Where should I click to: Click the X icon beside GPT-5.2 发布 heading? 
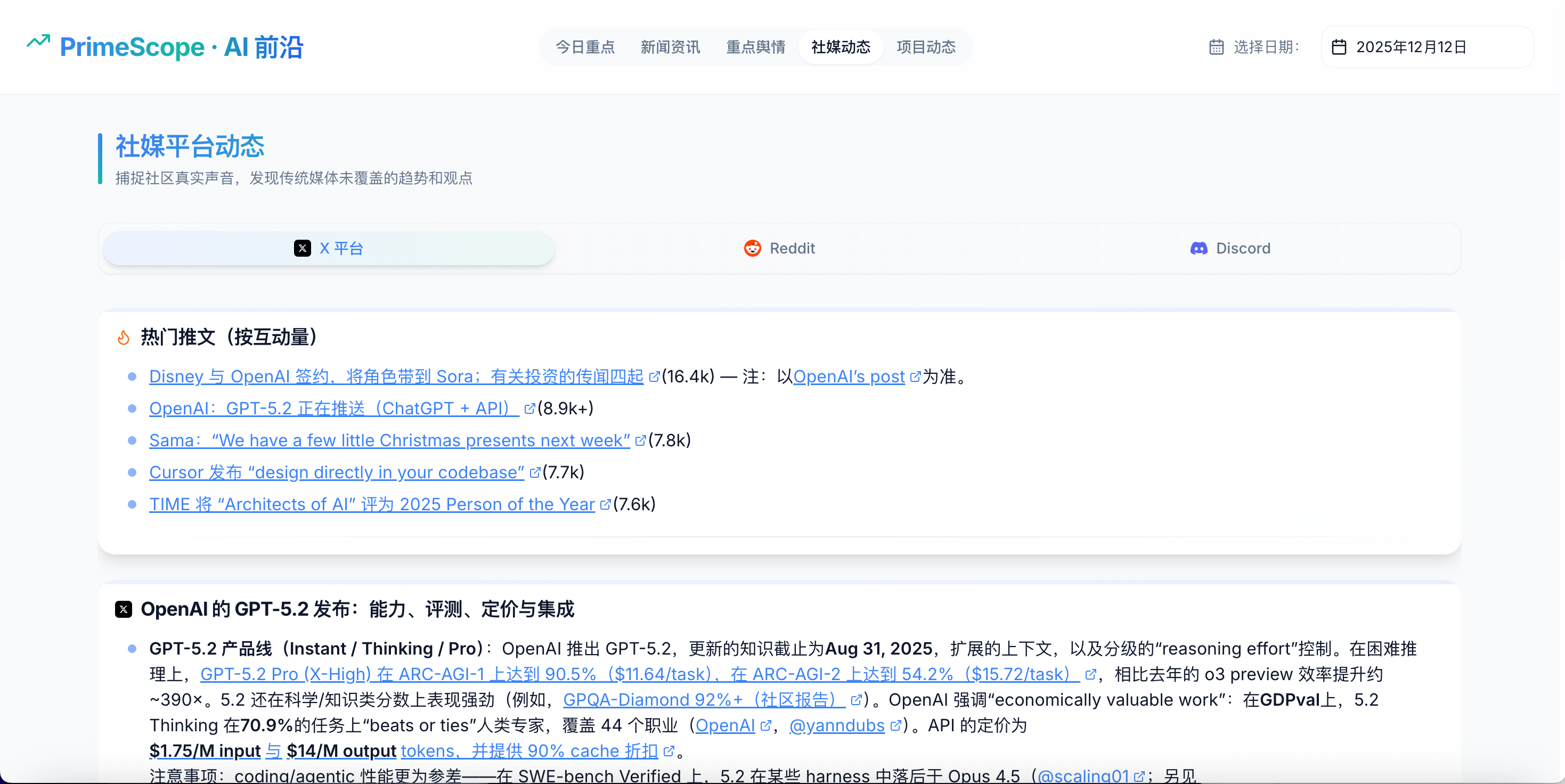click(x=124, y=609)
